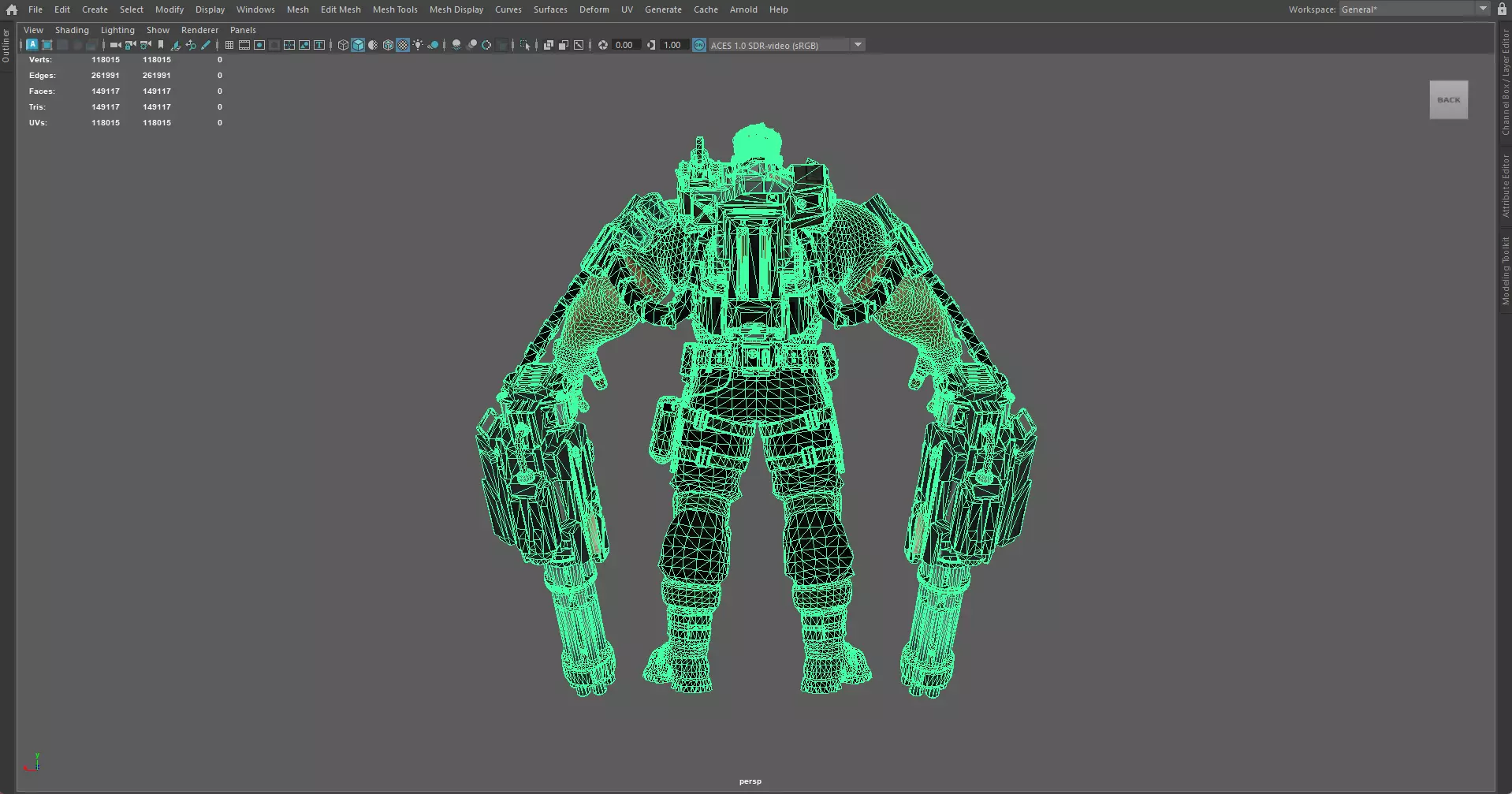1512x794 pixels.
Task: Click the 'UVs:' heads-up display label
Action: point(38,123)
